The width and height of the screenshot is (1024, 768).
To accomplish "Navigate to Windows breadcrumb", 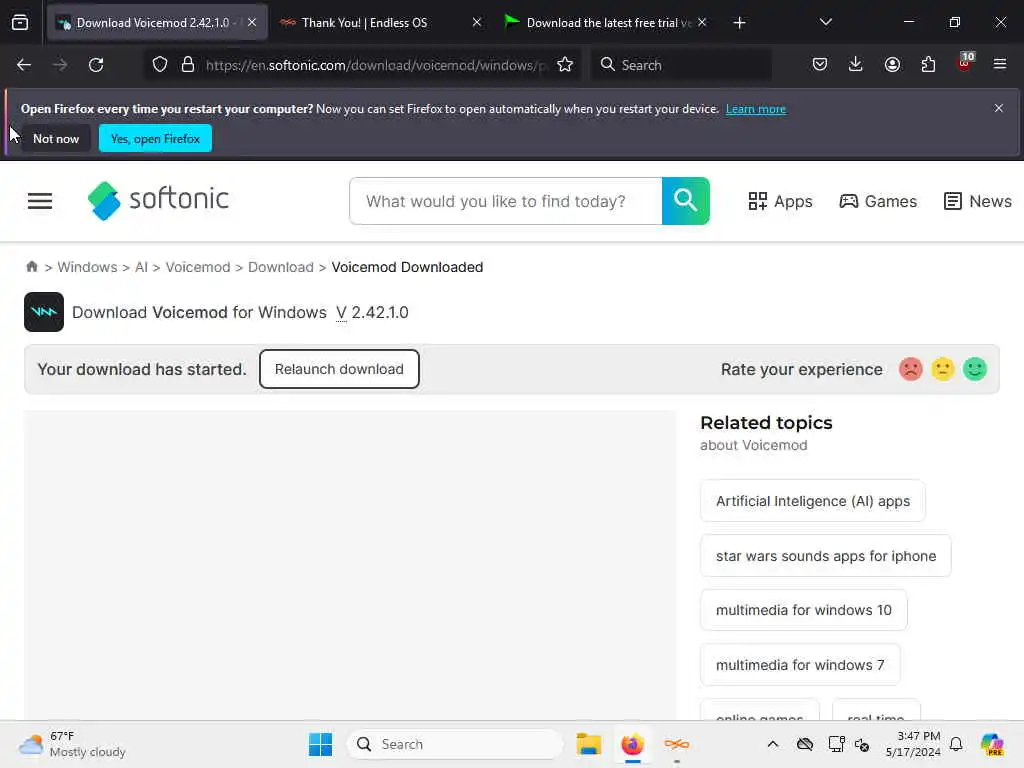I will [x=88, y=267].
